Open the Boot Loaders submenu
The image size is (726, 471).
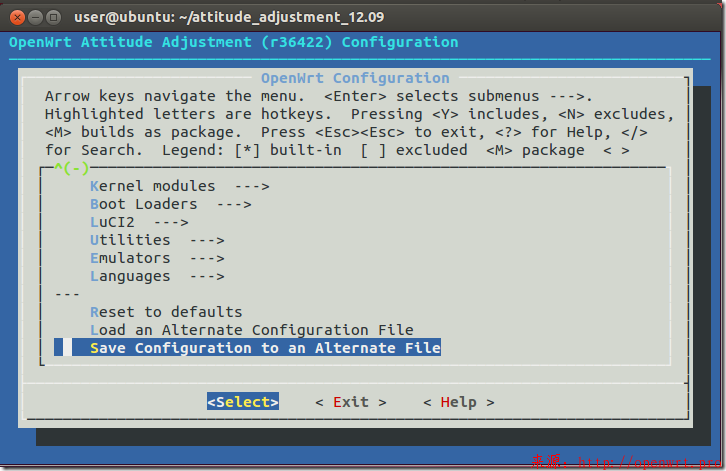[x=171, y=204]
